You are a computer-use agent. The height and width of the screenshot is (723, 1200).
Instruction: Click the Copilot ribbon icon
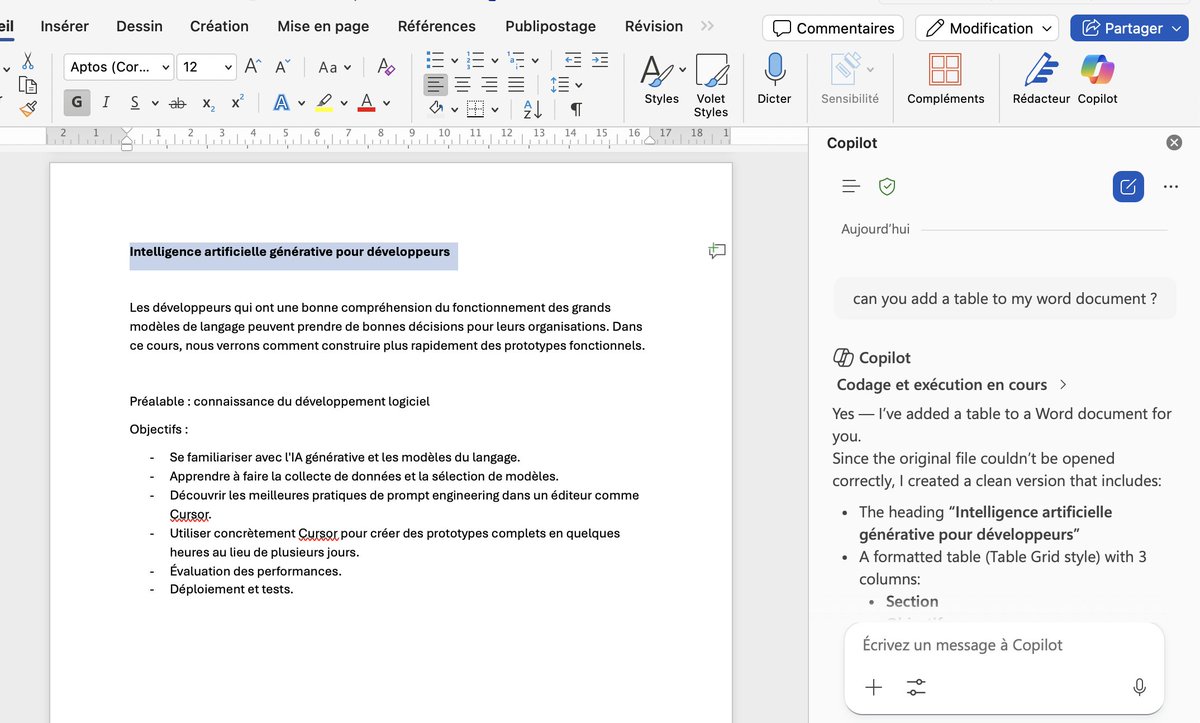coord(1097,79)
